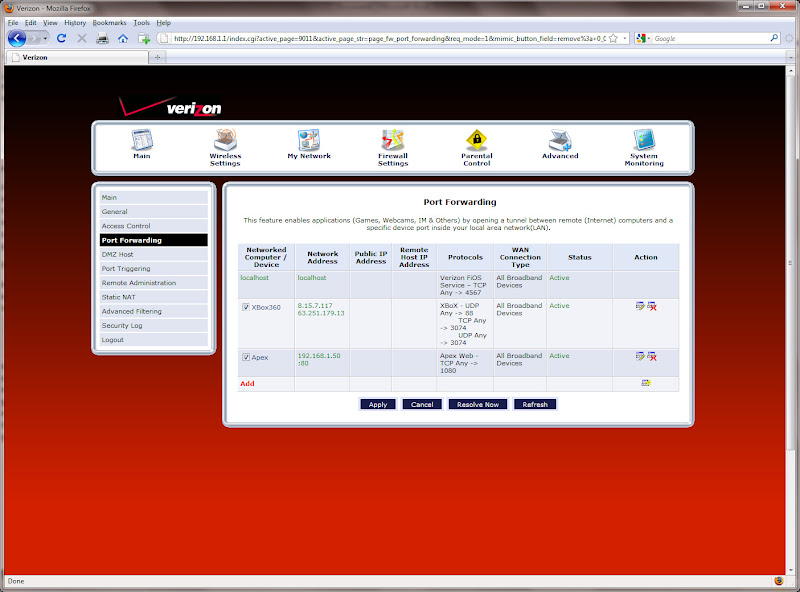The height and width of the screenshot is (592, 800).
Task: Open System Monitoring icon
Action: tap(644, 140)
